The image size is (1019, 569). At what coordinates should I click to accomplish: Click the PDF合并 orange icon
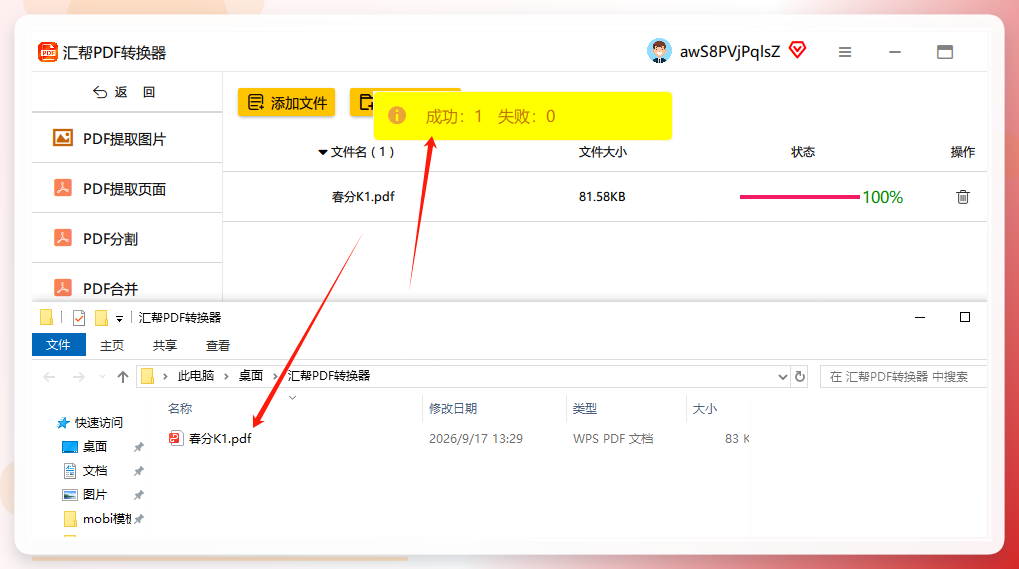pos(63,287)
